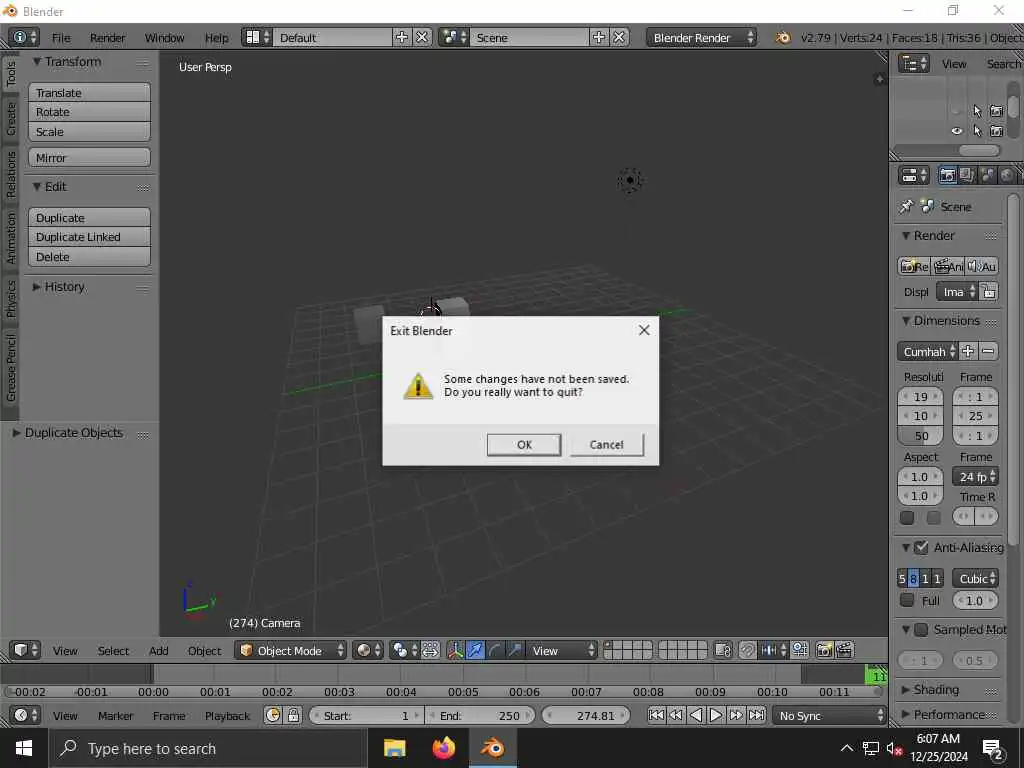Toggle manipulate center points icon
The width and height of the screenshot is (1024, 768).
tap(430, 650)
